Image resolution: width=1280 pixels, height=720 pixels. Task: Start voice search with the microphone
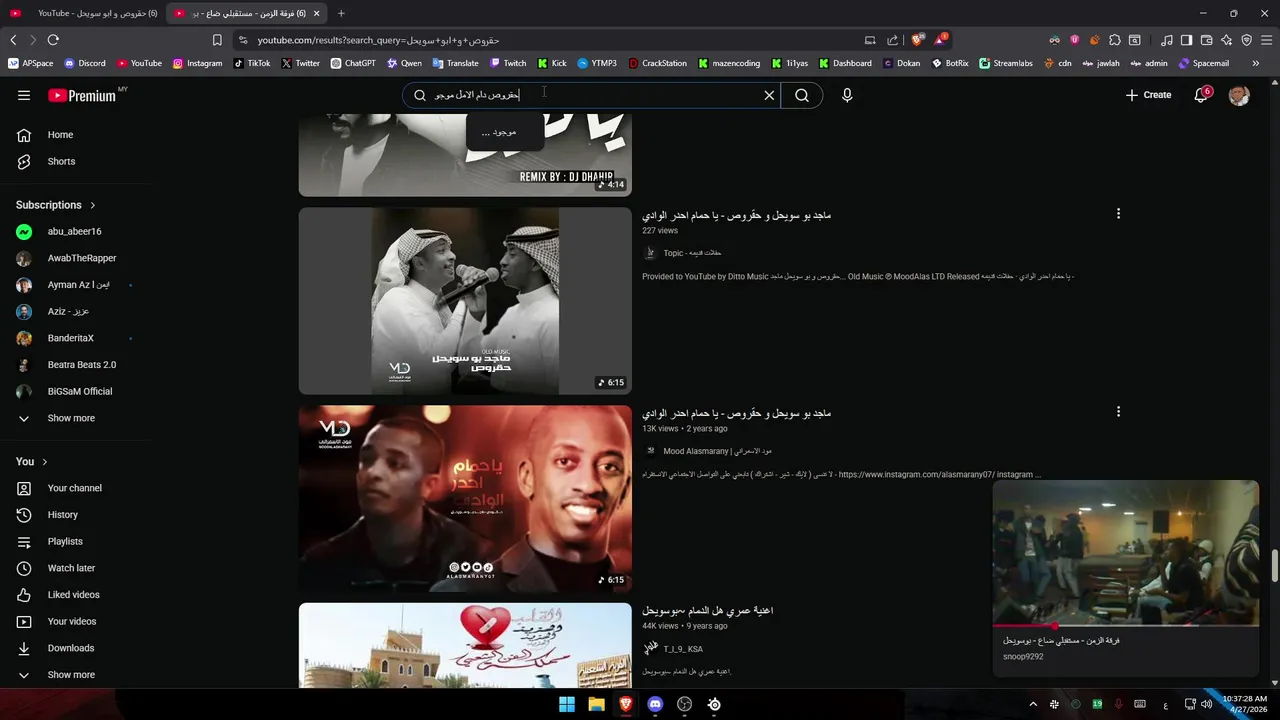click(847, 95)
